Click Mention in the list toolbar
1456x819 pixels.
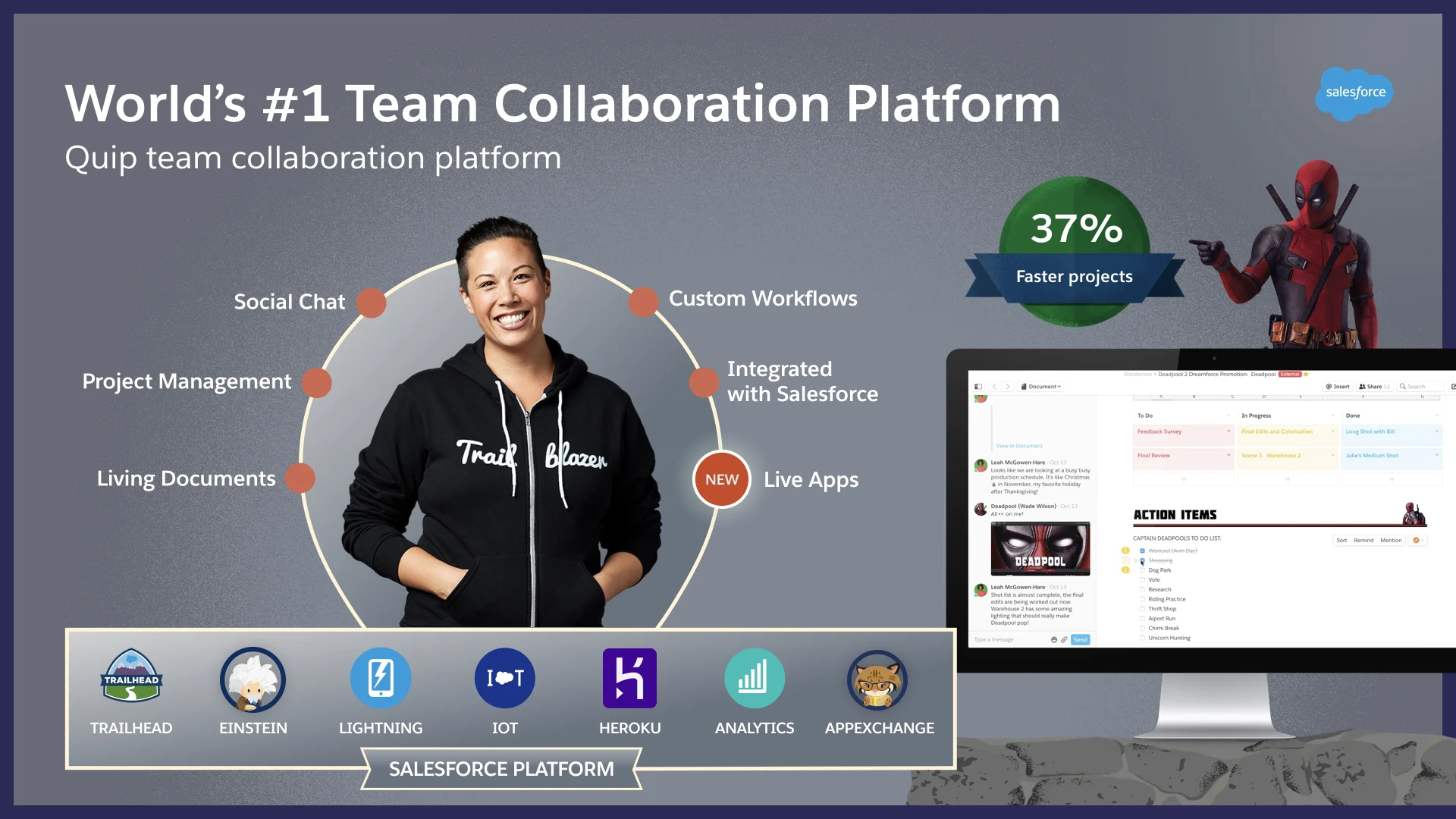tap(1391, 541)
